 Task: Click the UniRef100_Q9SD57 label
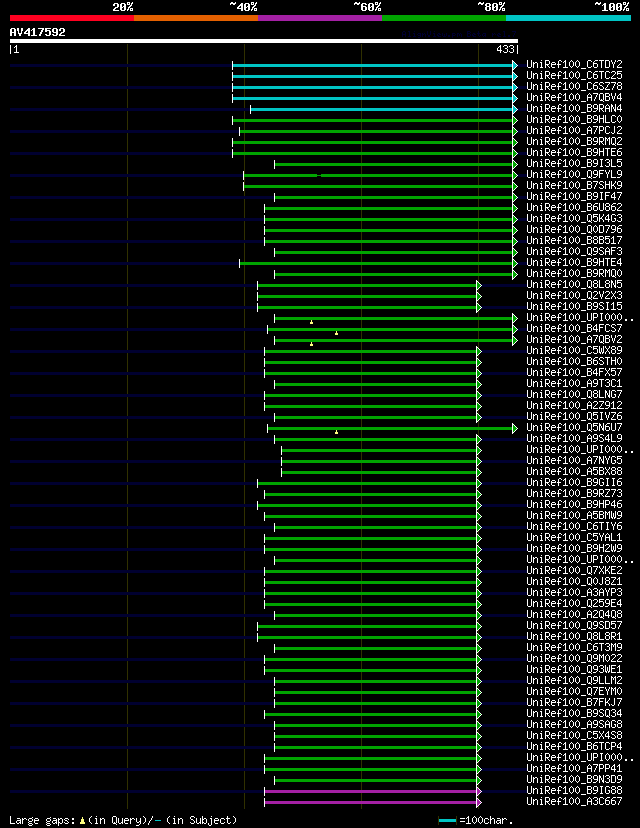(x=574, y=625)
